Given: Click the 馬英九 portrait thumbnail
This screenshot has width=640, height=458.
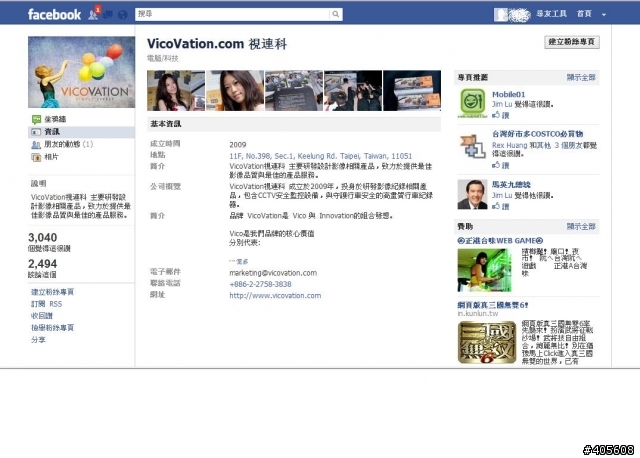Looking at the screenshot, I should (x=472, y=194).
